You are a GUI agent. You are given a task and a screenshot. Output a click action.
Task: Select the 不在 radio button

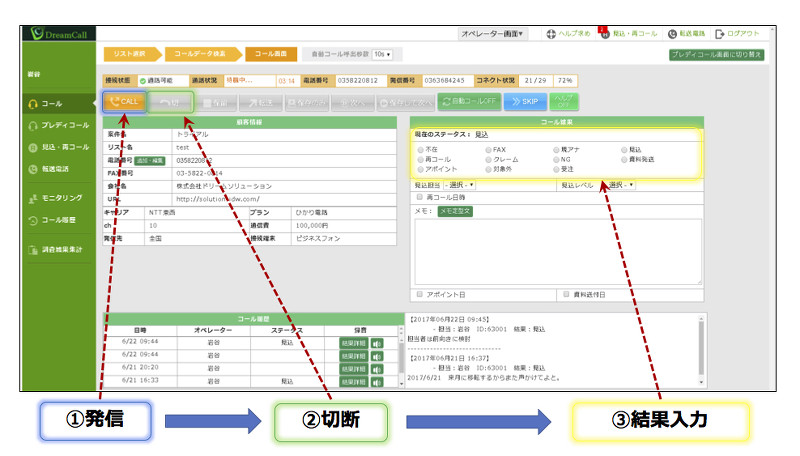(421, 148)
